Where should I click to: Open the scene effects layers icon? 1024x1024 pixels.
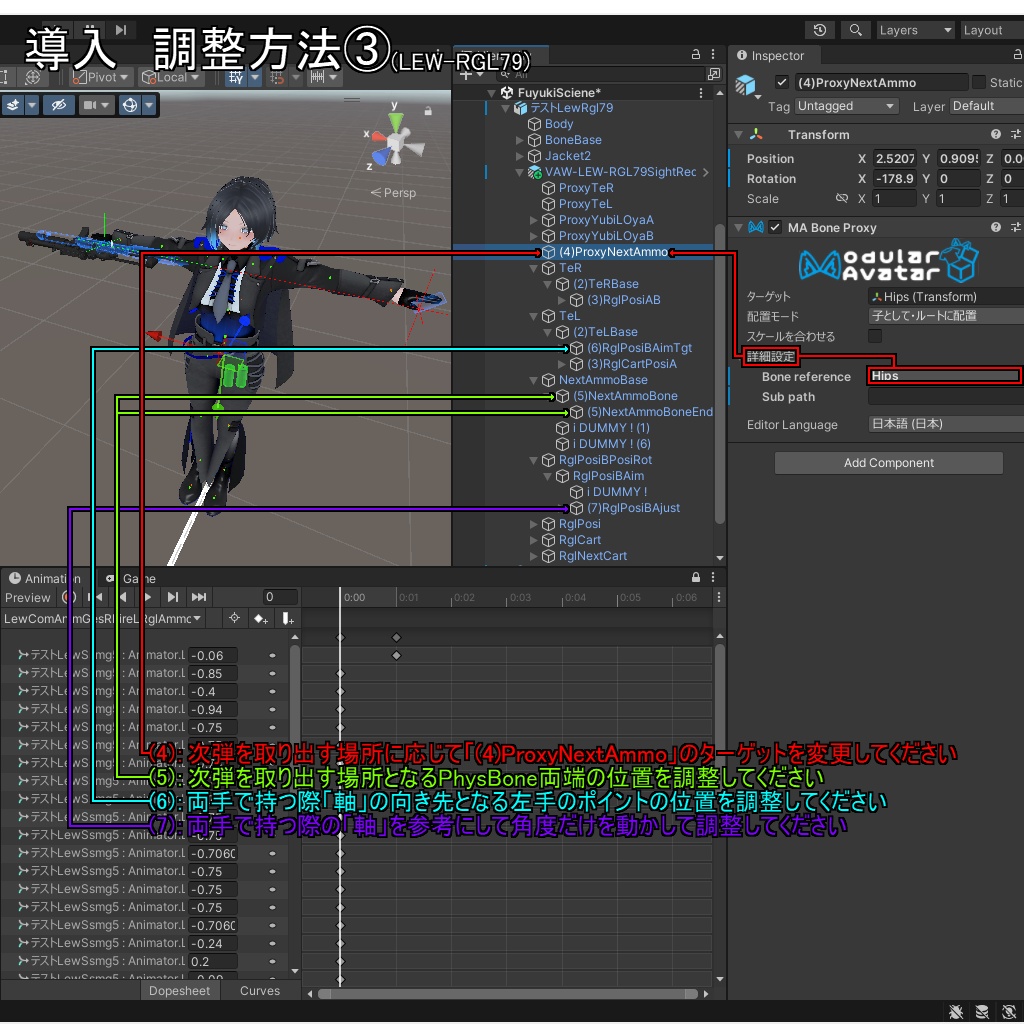tap(13, 104)
